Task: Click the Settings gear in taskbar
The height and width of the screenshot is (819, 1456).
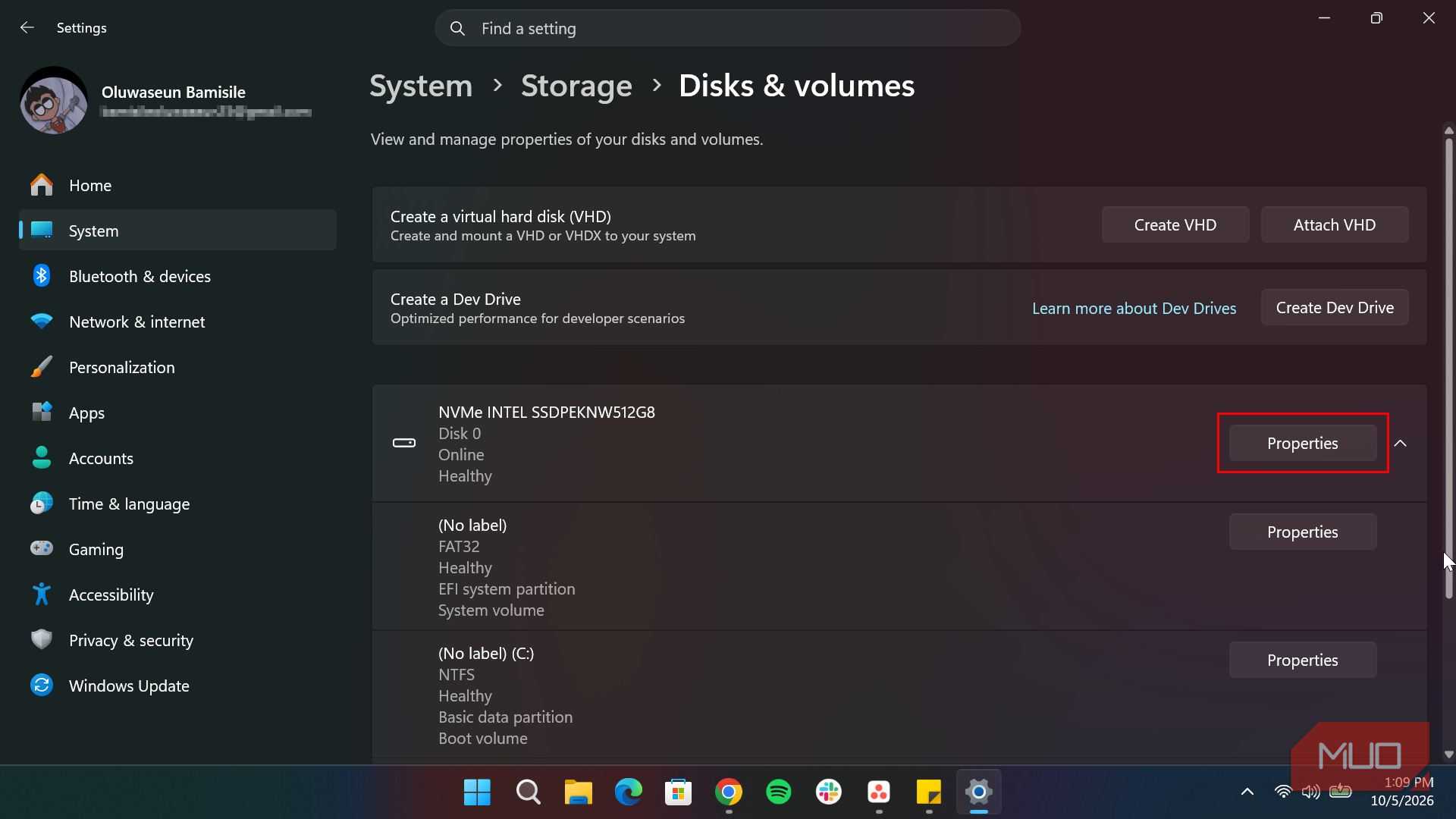Action: point(979,792)
